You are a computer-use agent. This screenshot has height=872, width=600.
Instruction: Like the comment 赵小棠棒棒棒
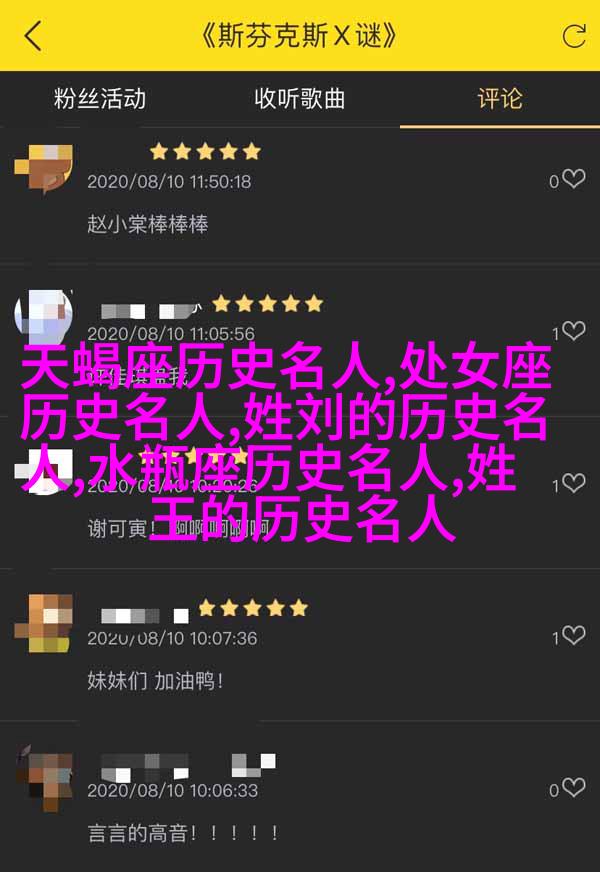(573, 179)
